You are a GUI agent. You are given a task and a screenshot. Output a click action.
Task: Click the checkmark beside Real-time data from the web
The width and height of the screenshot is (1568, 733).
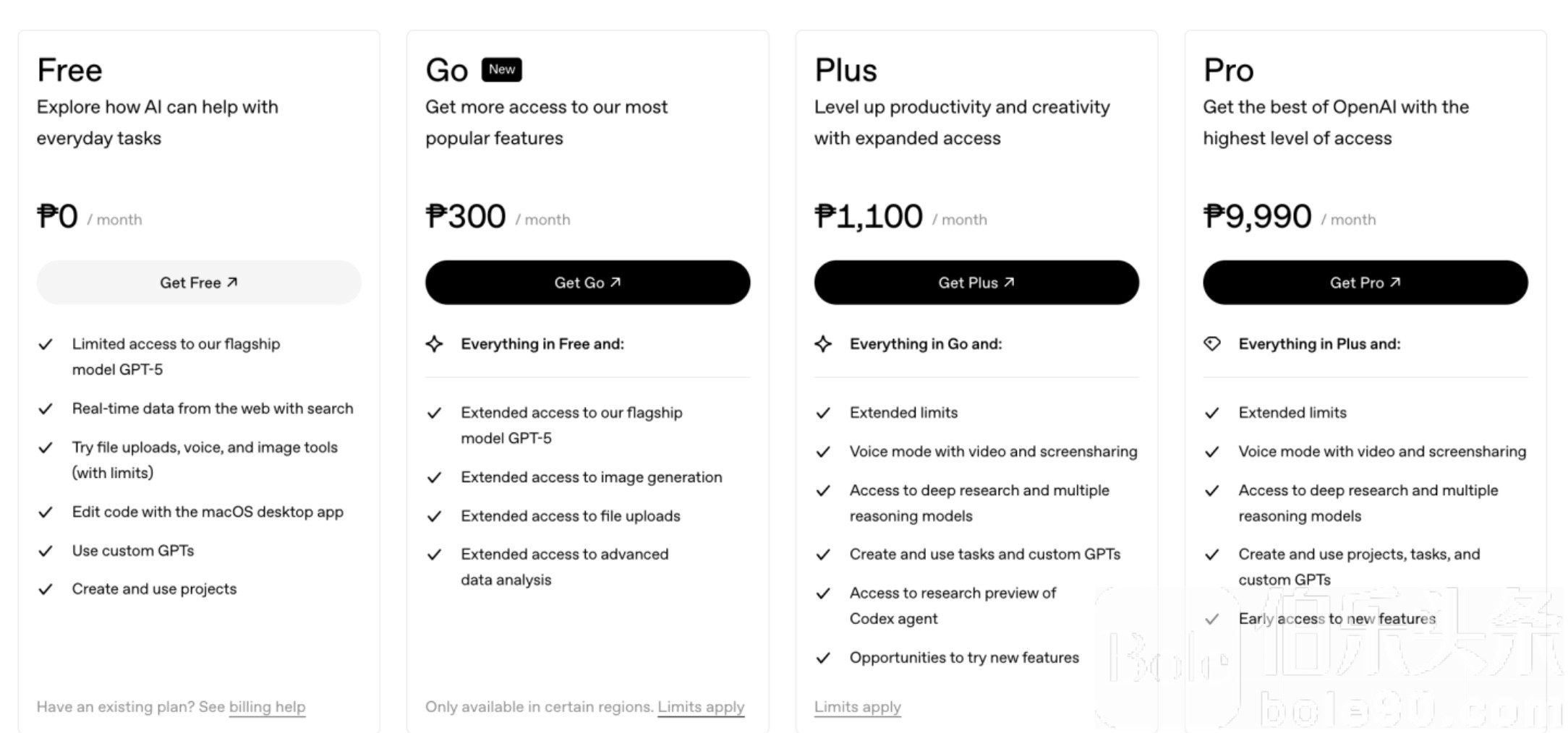click(46, 409)
